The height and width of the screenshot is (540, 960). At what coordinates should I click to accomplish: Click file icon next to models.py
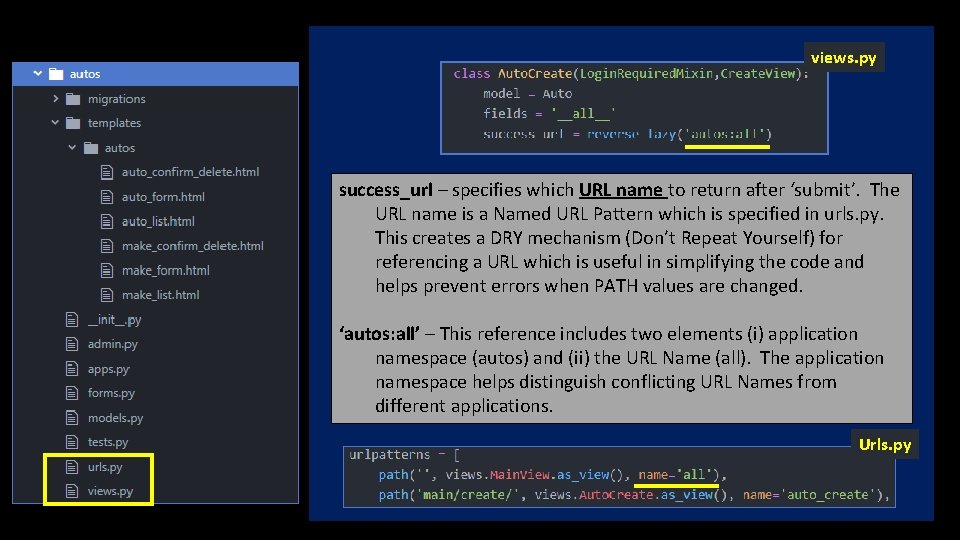click(x=72, y=417)
